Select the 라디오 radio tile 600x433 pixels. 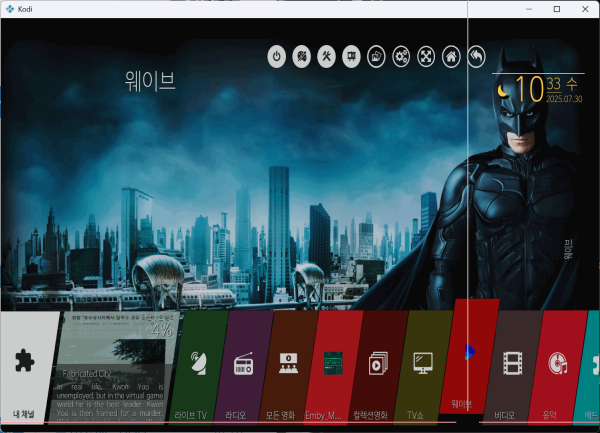click(244, 366)
